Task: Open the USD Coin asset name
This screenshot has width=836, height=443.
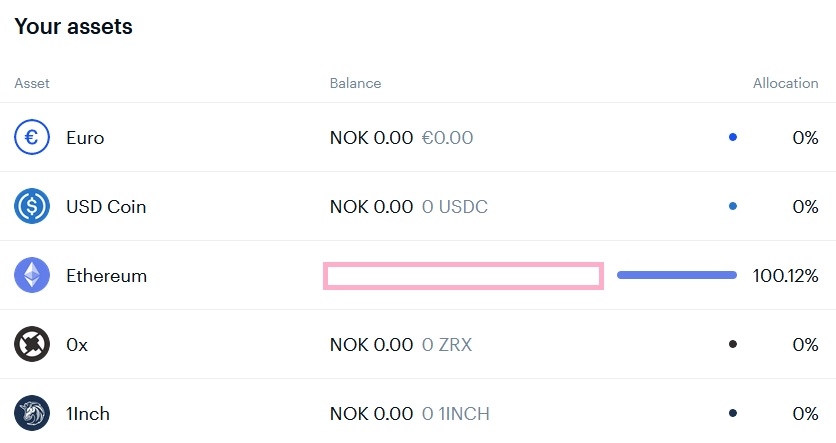Action: [x=106, y=206]
